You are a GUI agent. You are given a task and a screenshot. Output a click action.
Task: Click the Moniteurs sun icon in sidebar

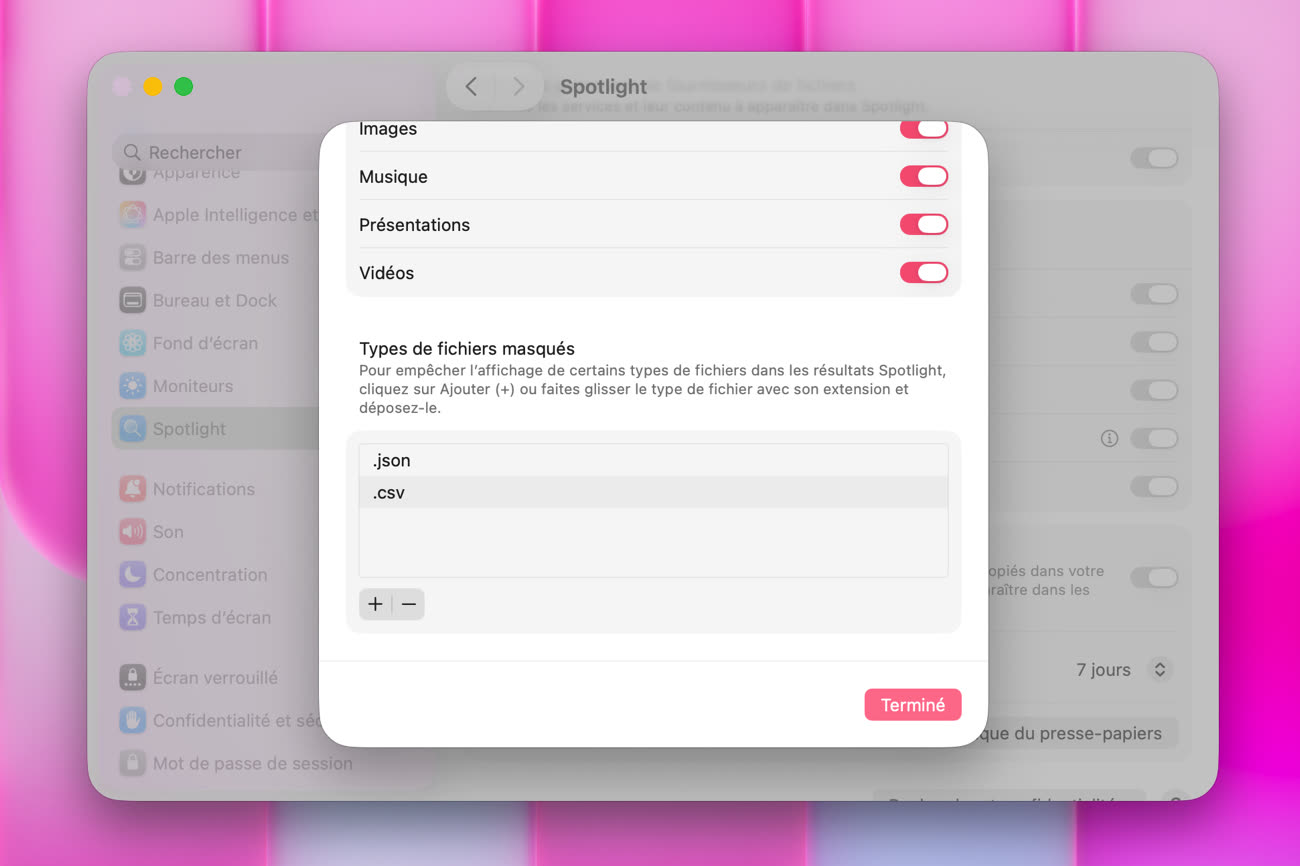coord(132,386)
